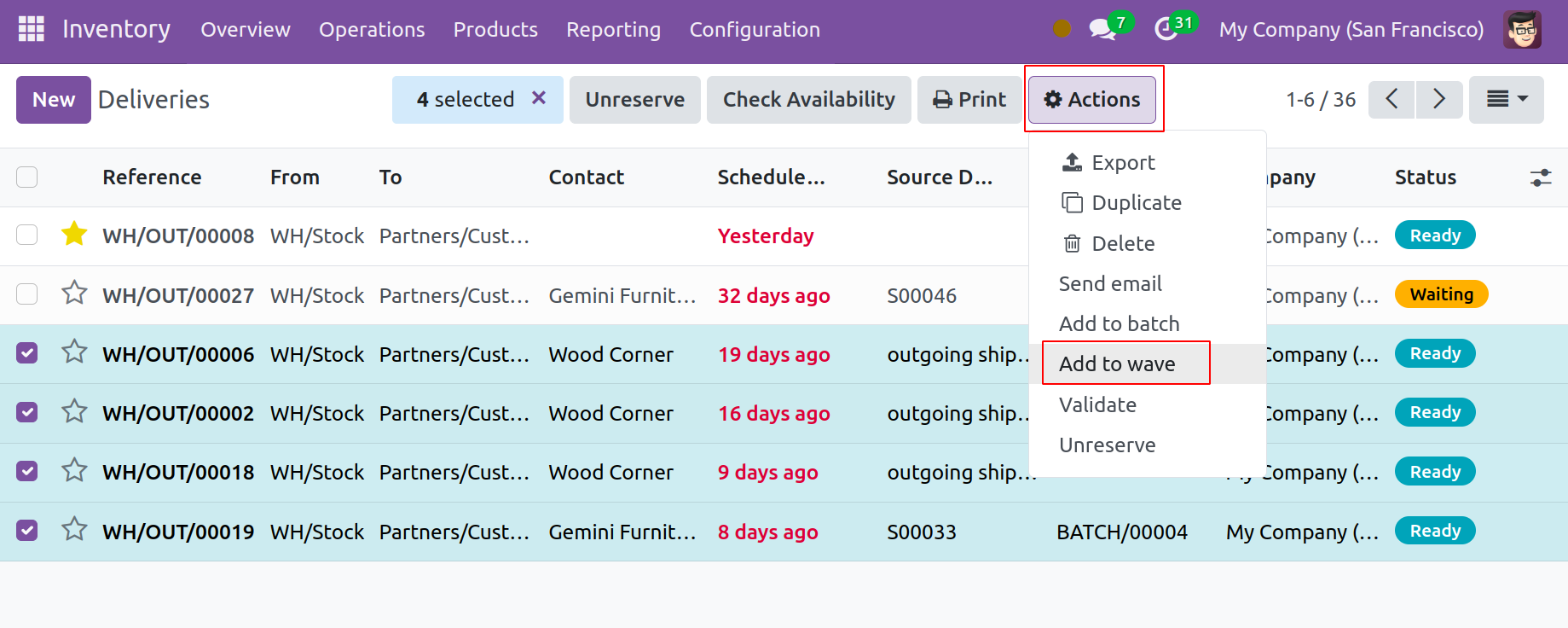Click the orange status indicator dot
Image resolution: width=1568 pixels, height=628 pixels.
(1062, 29)
